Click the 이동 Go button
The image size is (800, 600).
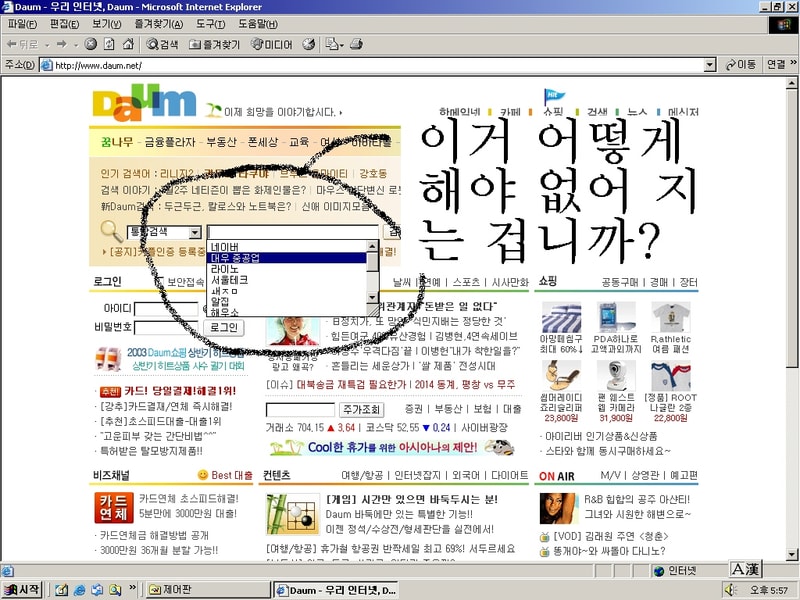(x=740, y=65)
